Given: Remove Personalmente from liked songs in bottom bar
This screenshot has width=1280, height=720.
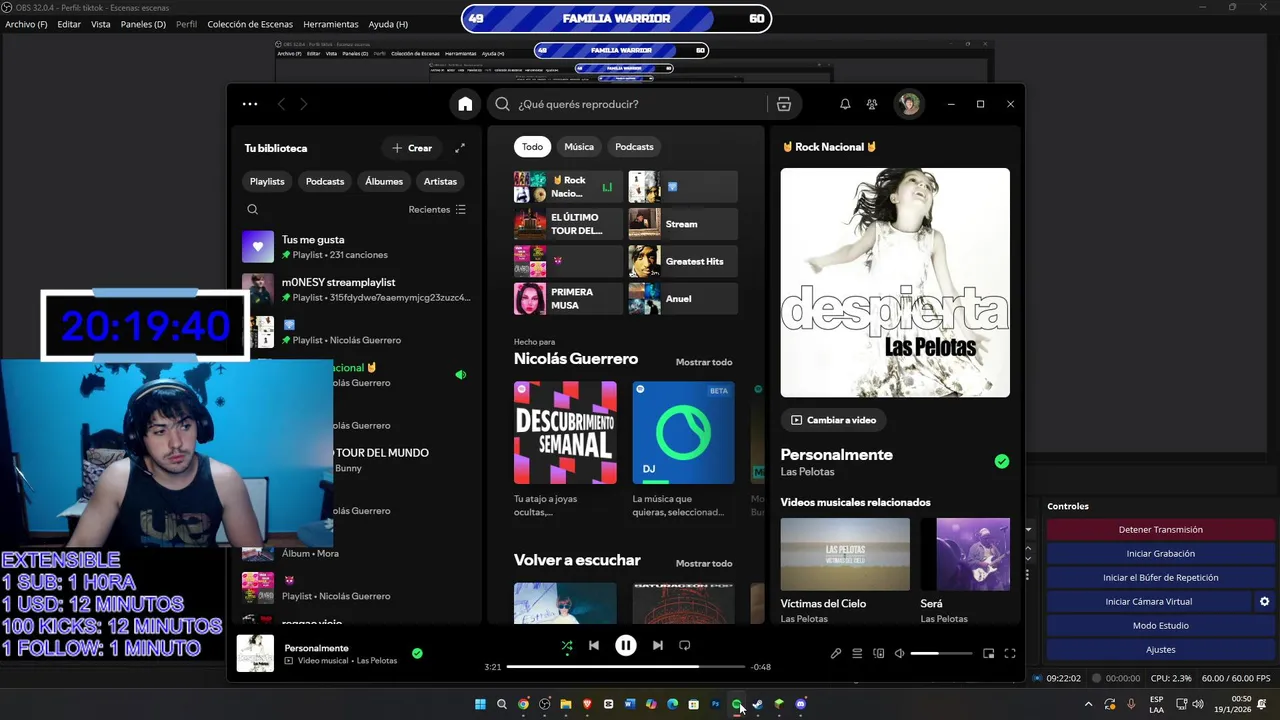Looking at the screenshot, I should point(417,654).
